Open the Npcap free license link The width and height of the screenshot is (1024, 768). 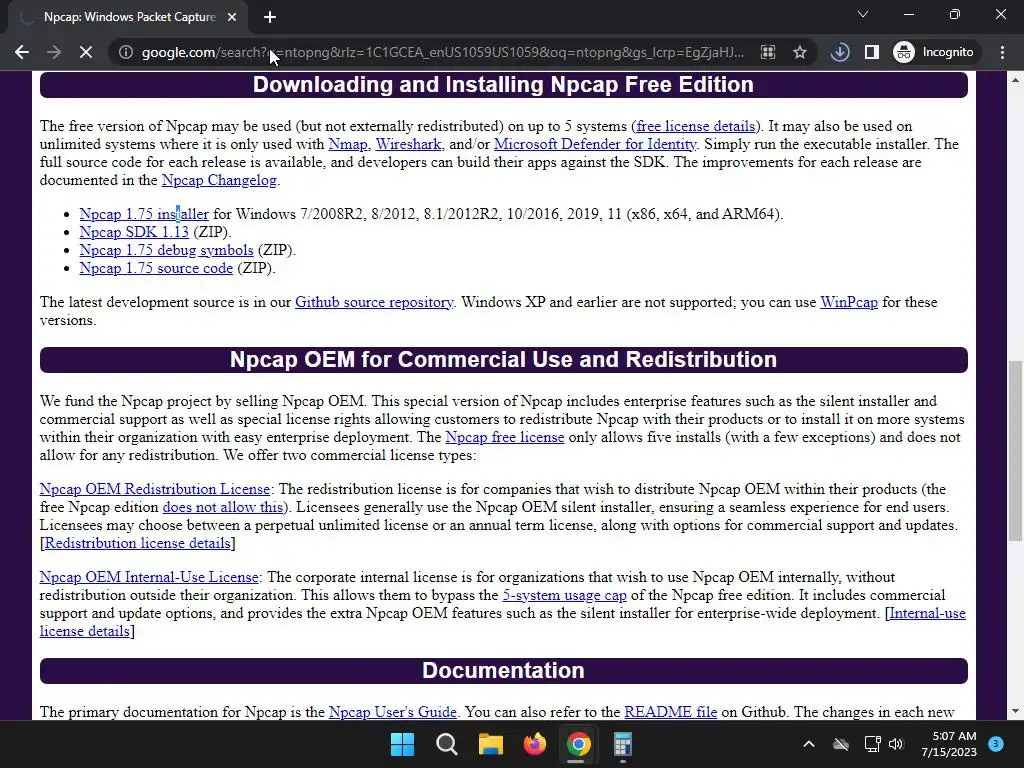coord(504,437)
